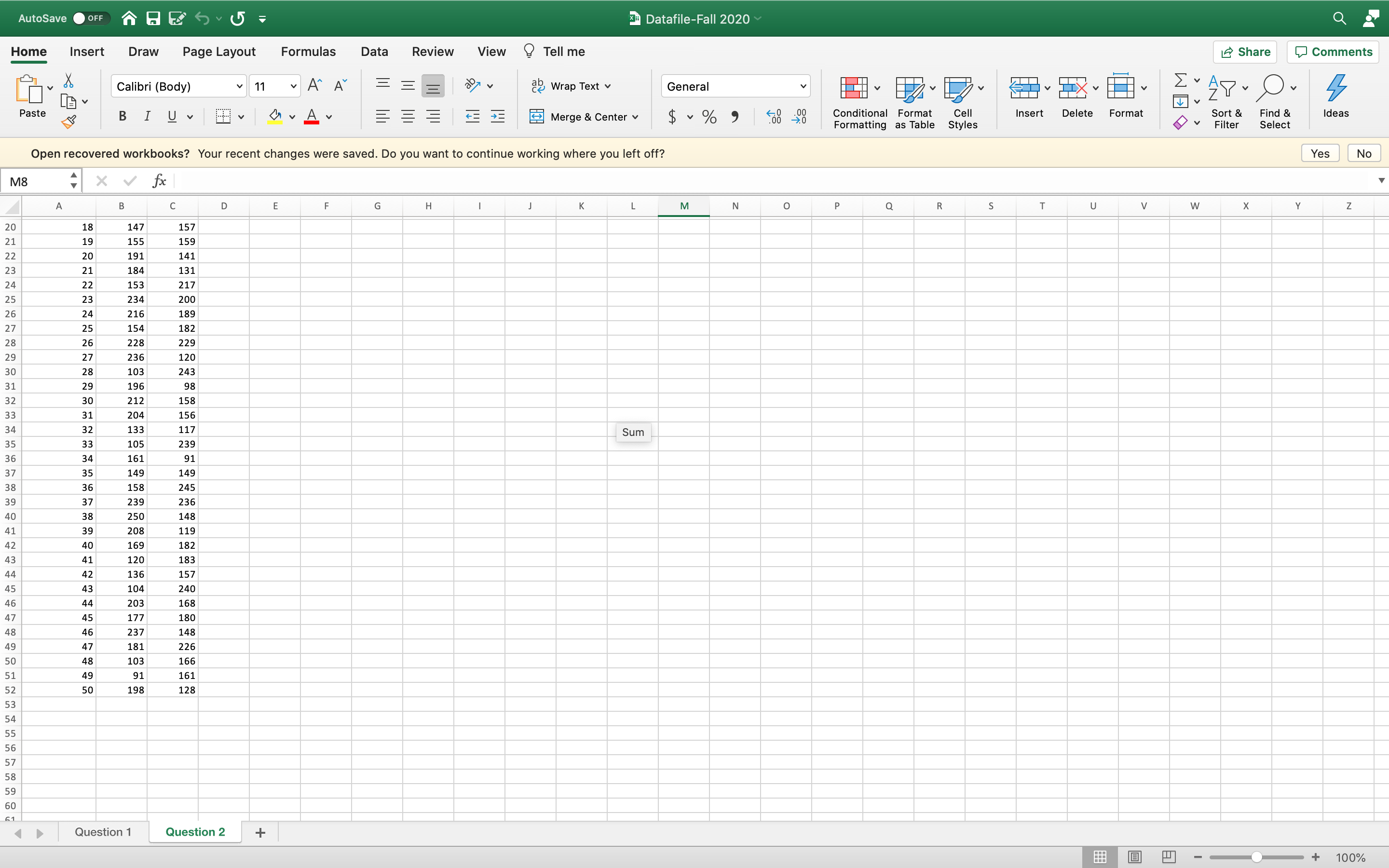Open the Formulas ribbon tab
The image size is (1389, 868).
tap(307, 51)
